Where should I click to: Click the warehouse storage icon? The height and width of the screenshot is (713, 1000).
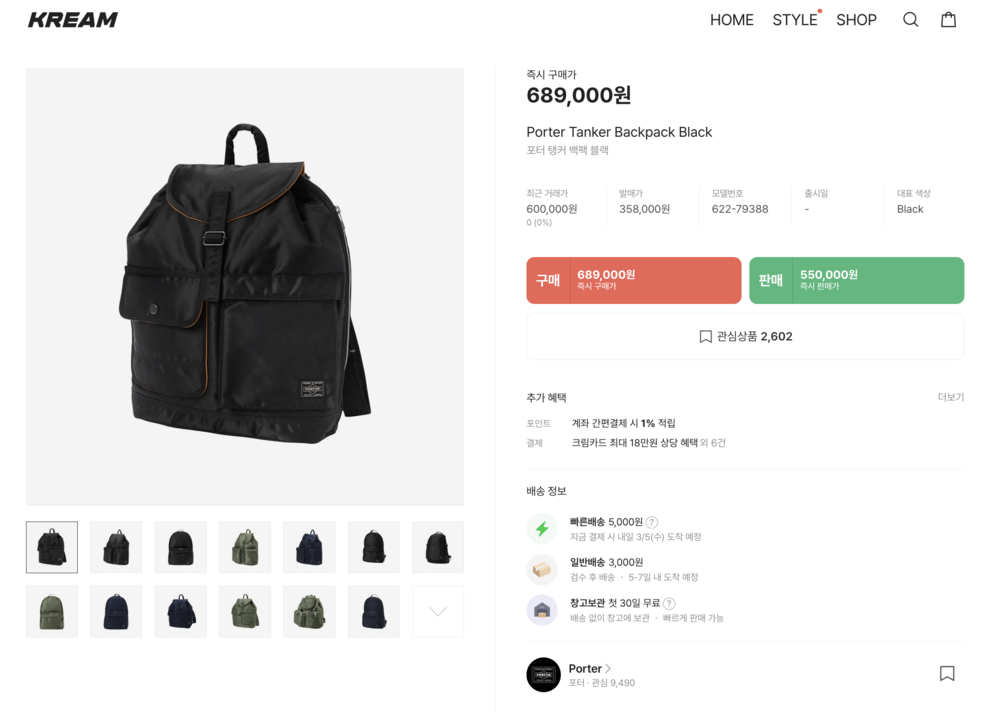click(x=542, y=610)
